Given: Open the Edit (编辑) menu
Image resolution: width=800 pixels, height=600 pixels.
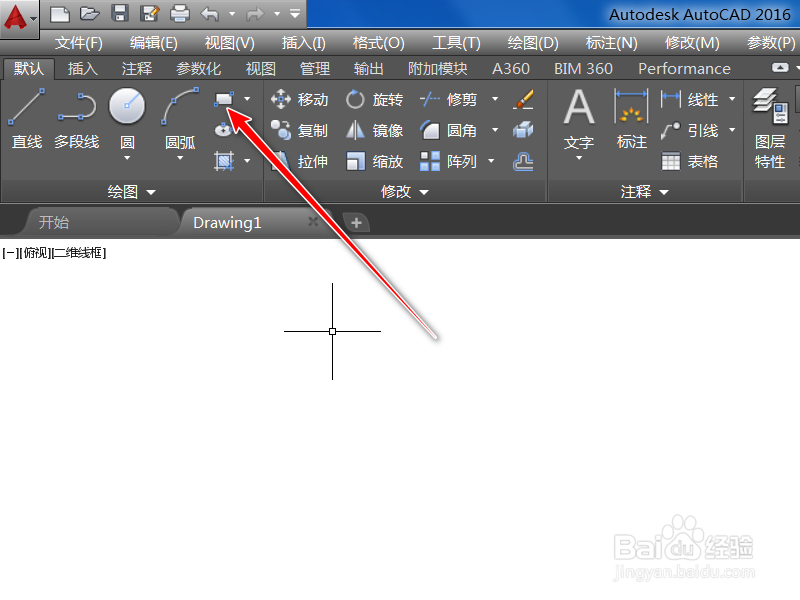Looking at the screenshot, I should click(154, 43).
